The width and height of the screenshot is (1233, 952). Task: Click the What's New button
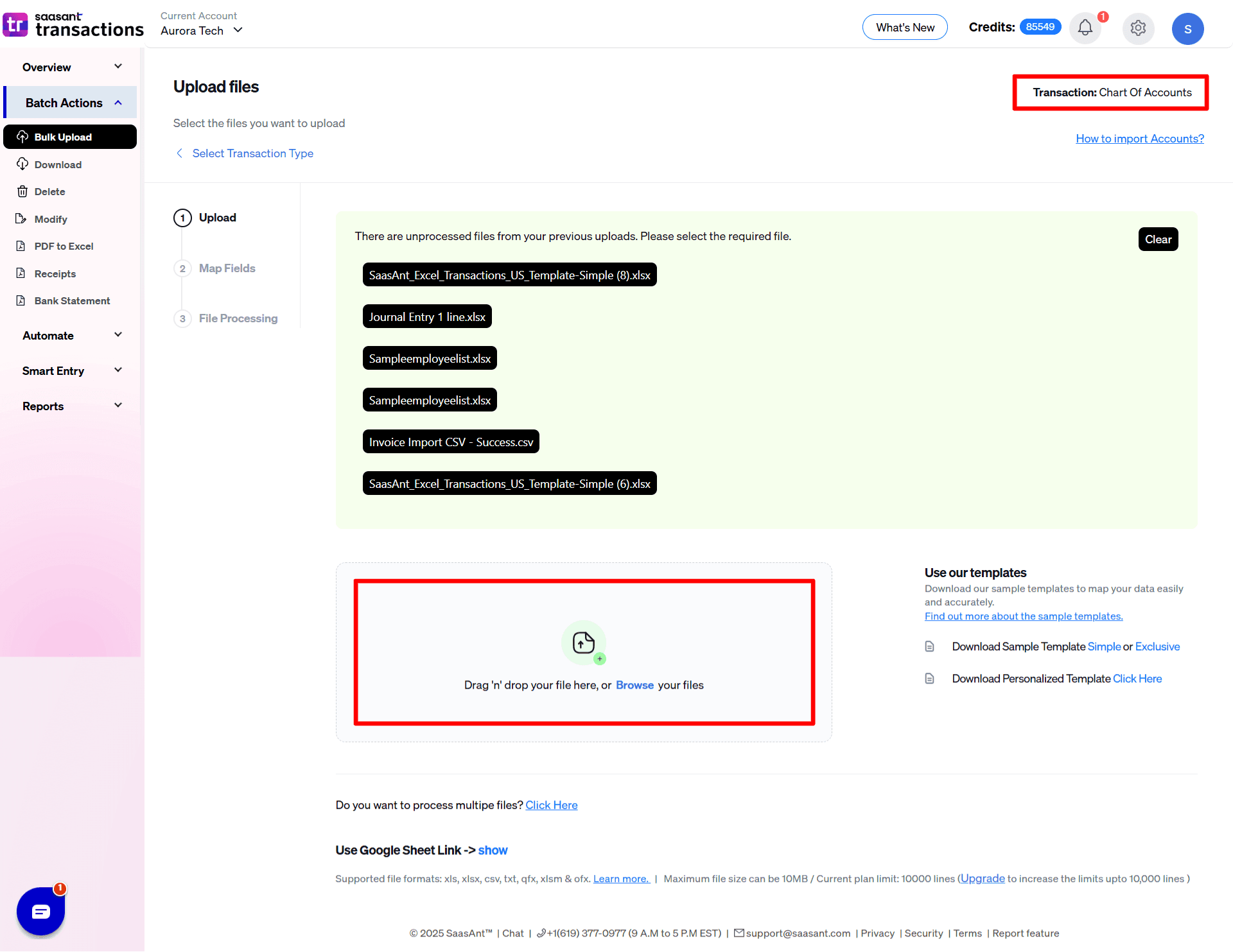(904, 28)
